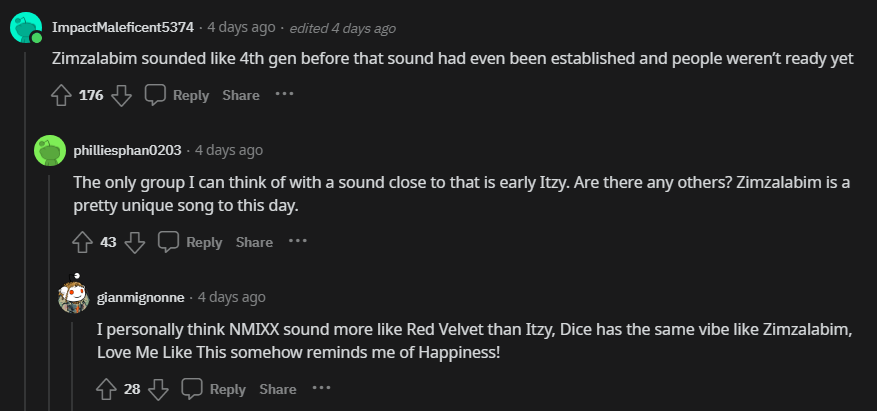
Task: Open ImpactMaleficent5374's user profile link
Action: point(122,27)
